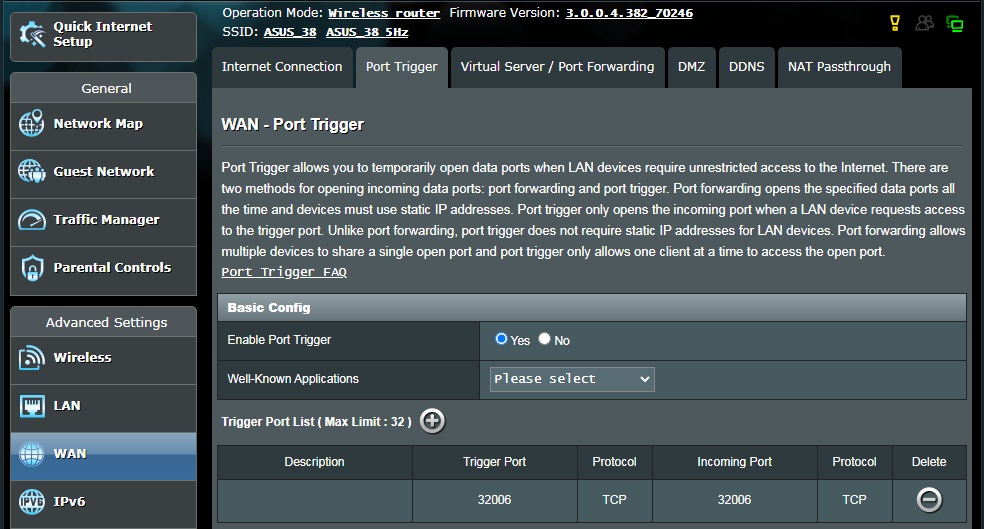The height and width of the screenshot is (529, 984).
Task: Open the Well-Known Applications dropdown
Action: coord(572,379)
